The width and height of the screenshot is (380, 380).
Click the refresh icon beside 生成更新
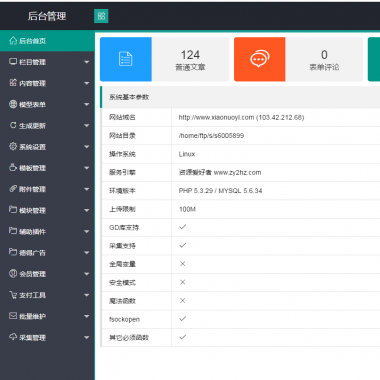(x=13, y=125)
